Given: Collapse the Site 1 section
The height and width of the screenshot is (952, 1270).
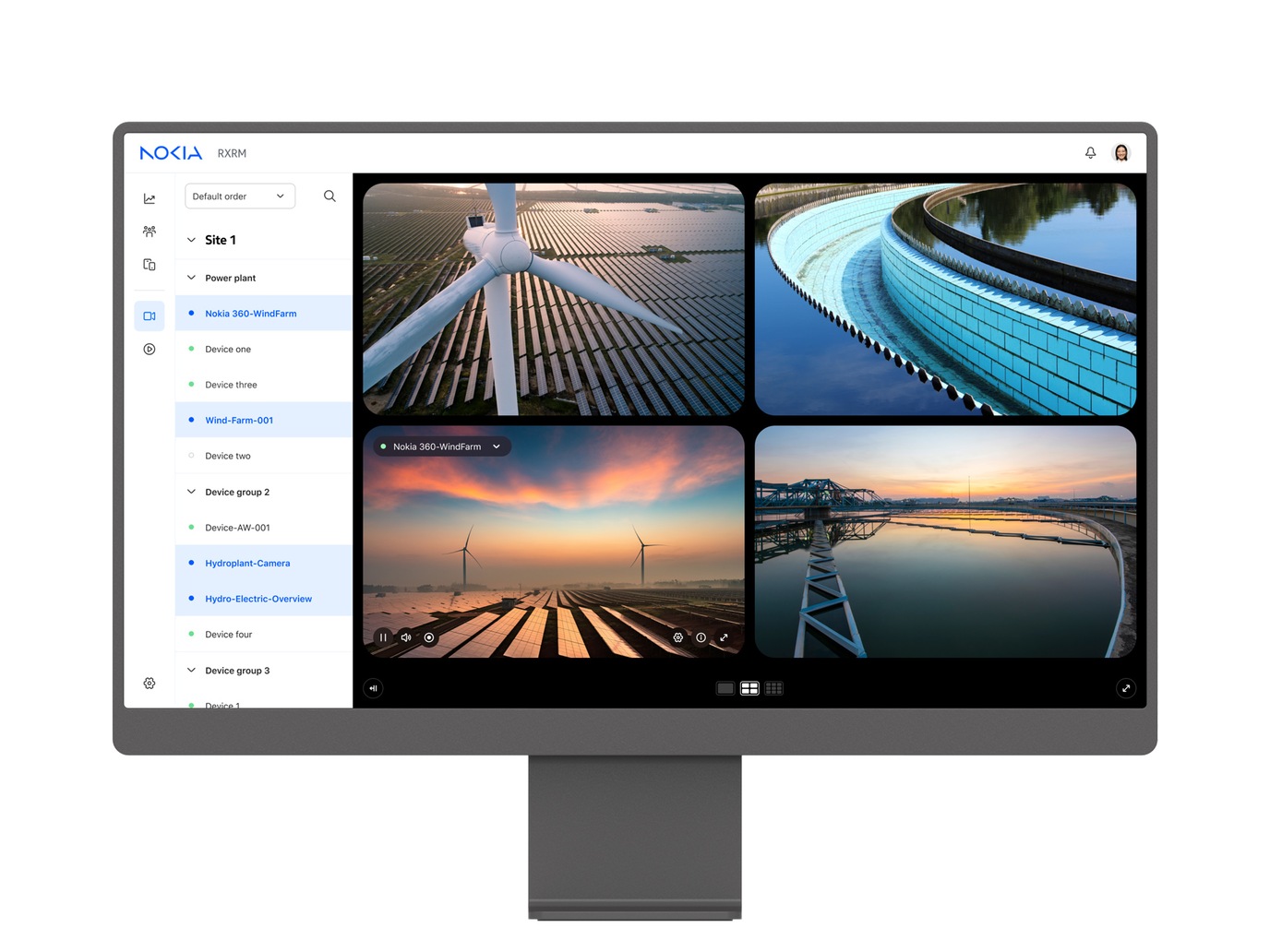Looking at the screenshot, I should coord(191,240).
